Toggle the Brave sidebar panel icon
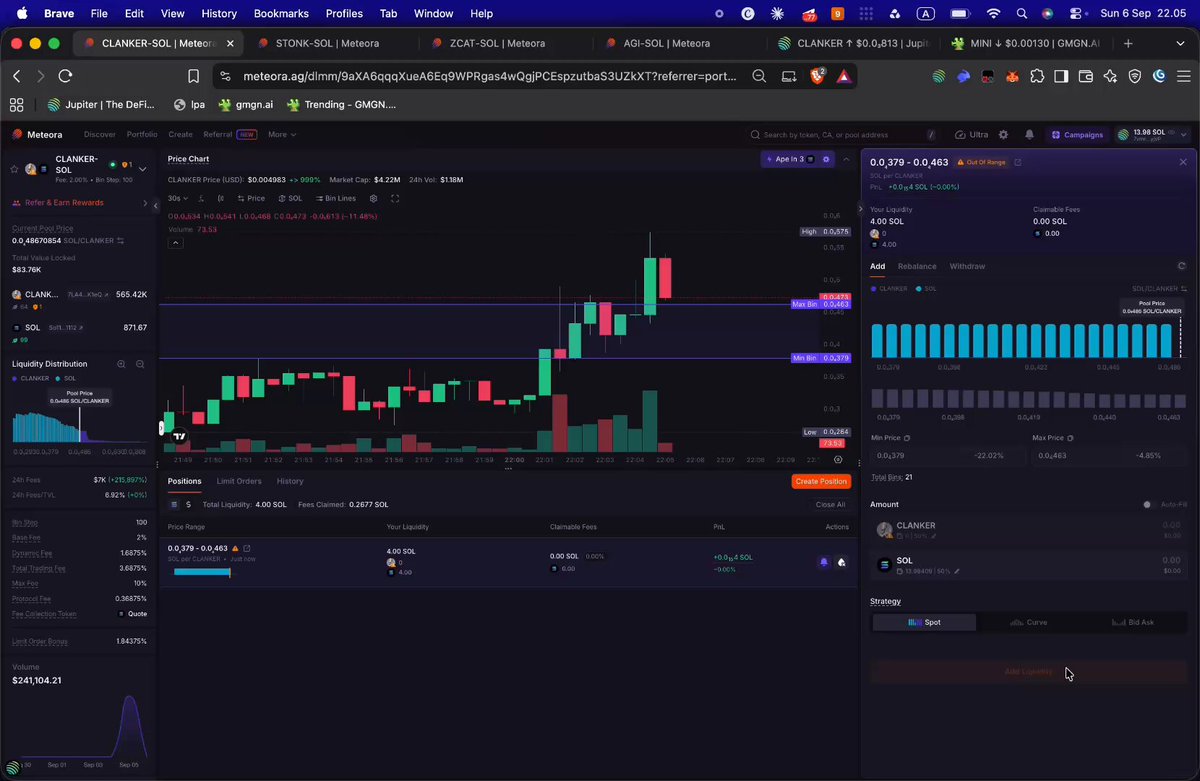Screen dimensions: 1200x781 [x=1061, y=76]
